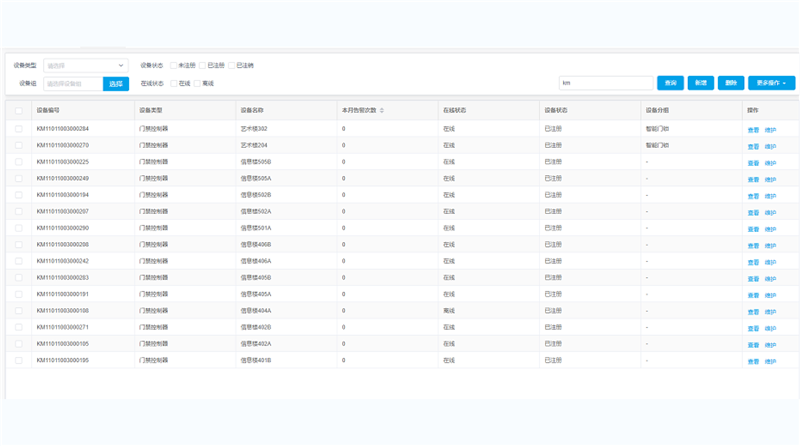800x446 pixels.
Task: Click the 信息楼501A device name cell
Action: 256,228
